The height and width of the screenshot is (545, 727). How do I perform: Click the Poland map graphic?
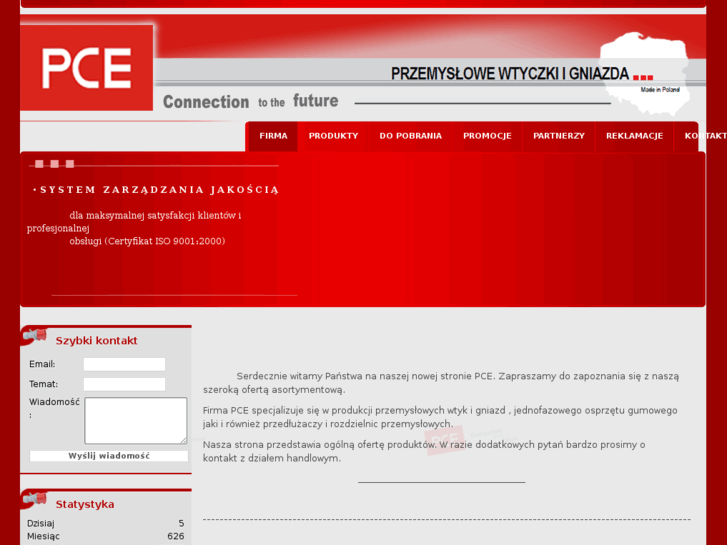[644, 73]
